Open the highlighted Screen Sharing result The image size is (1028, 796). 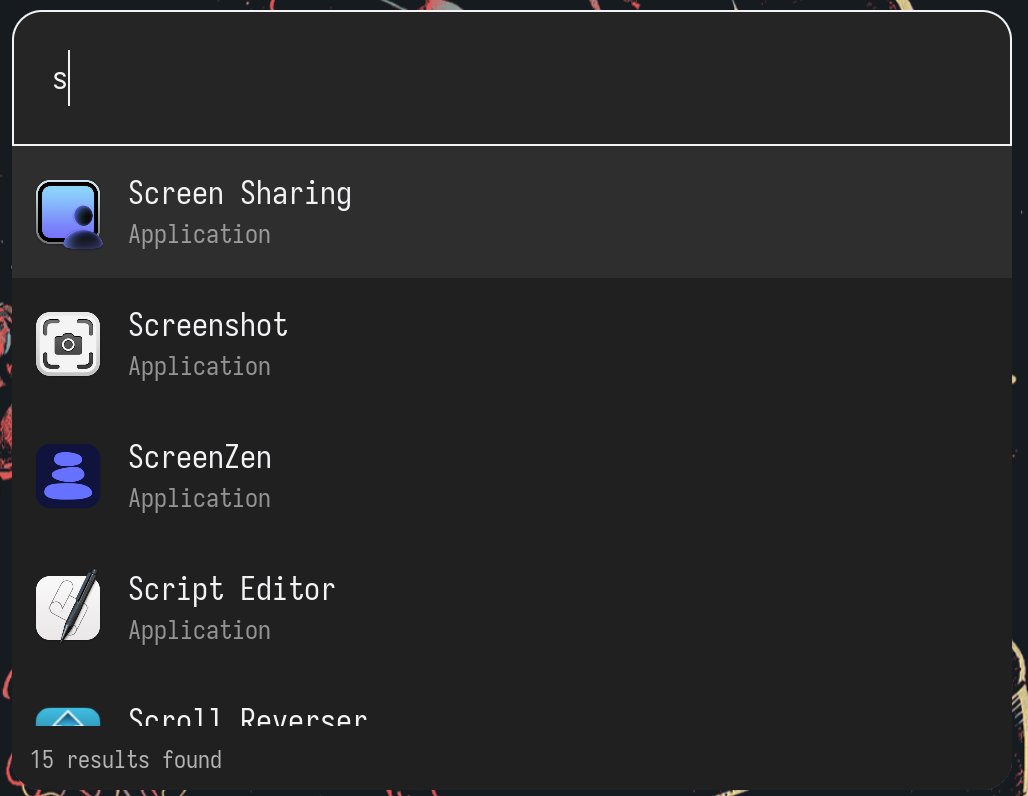[400, 212]
